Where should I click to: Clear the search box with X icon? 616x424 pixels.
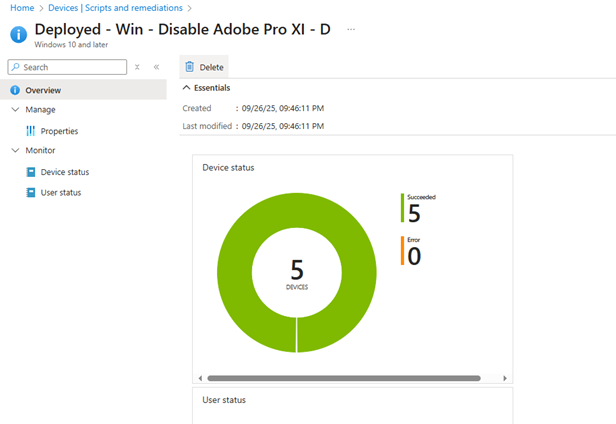pyautogui.click(x=137, y=67)
